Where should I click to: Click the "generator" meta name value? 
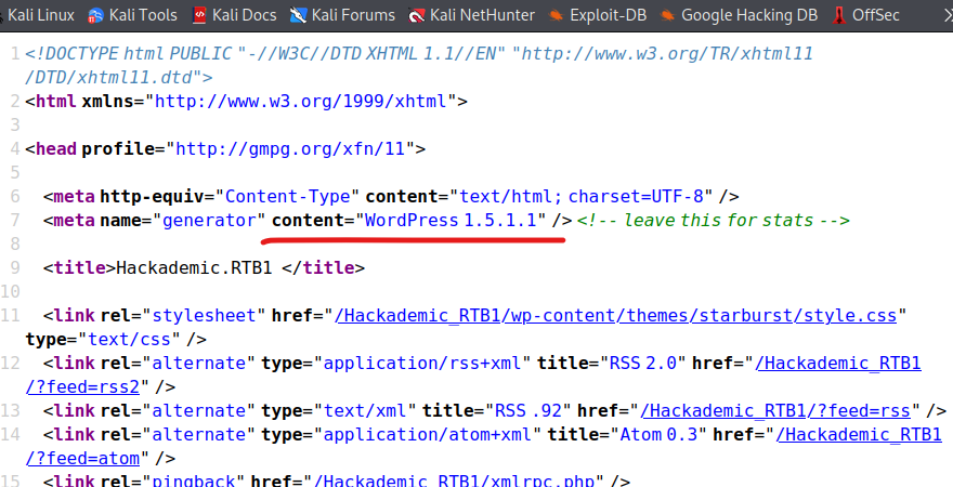(x=209, y=220)
